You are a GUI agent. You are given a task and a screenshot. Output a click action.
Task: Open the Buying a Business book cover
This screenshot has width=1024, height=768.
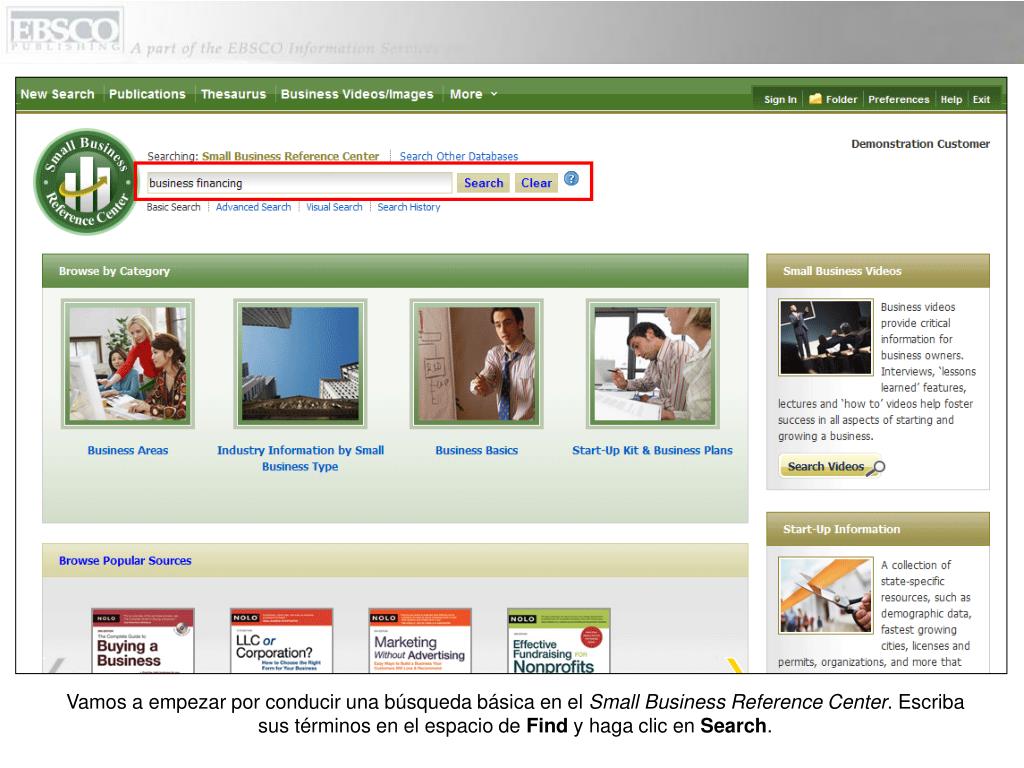click(142, 641)
